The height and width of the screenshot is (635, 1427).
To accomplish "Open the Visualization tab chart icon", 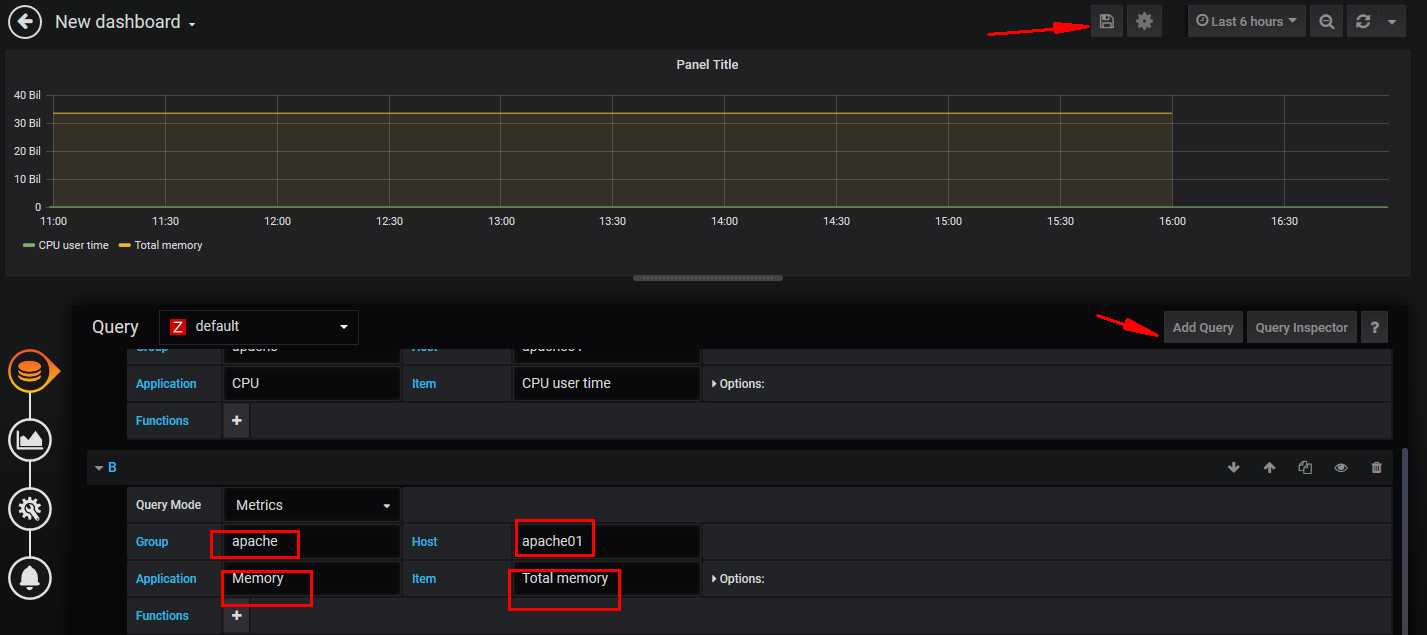I will coord(30,440).
